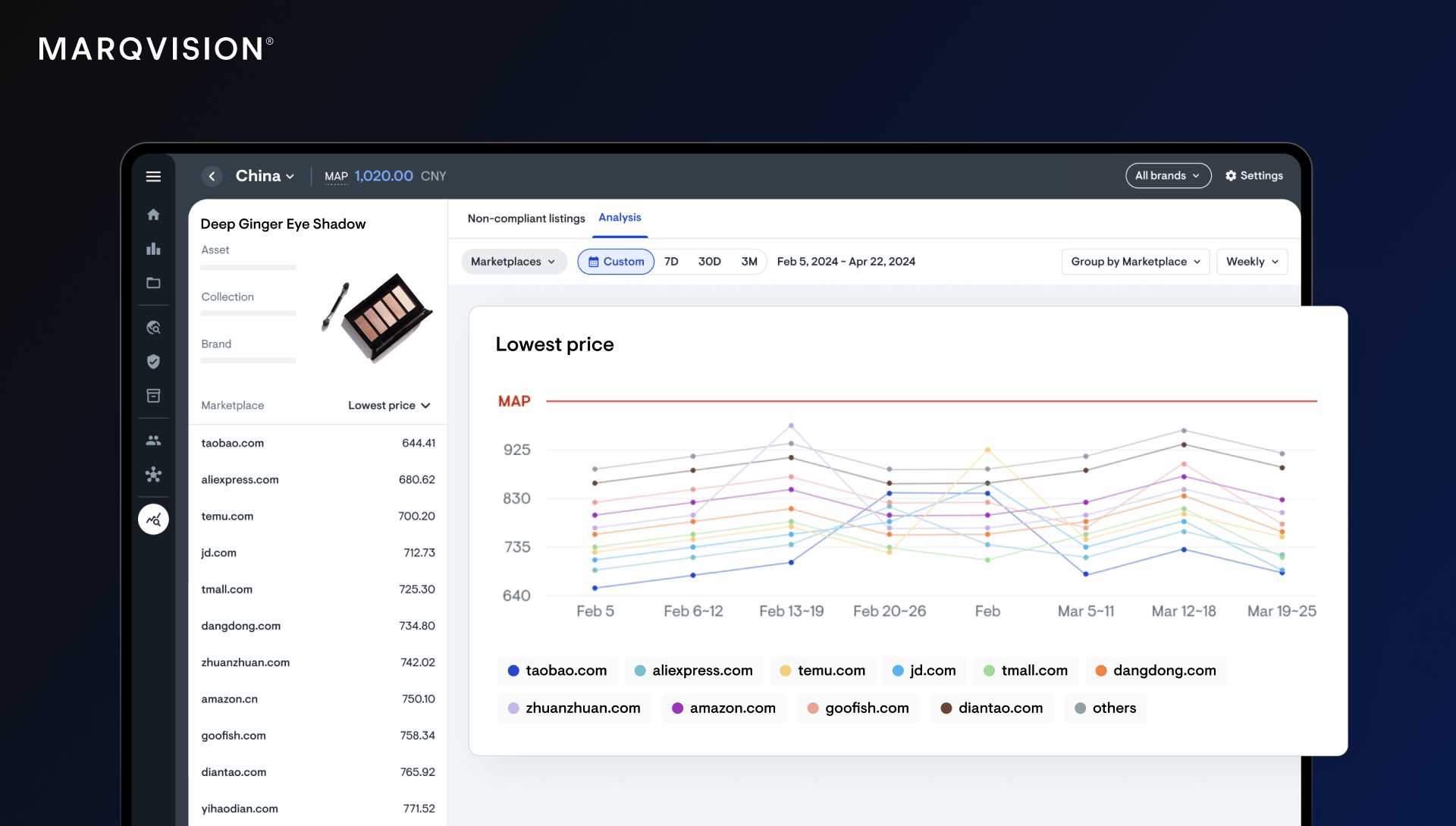The width and height of the screenshot is (1456, 826).
Task: Expand the Weekly interval dropdown
Action: point(1252,262)
